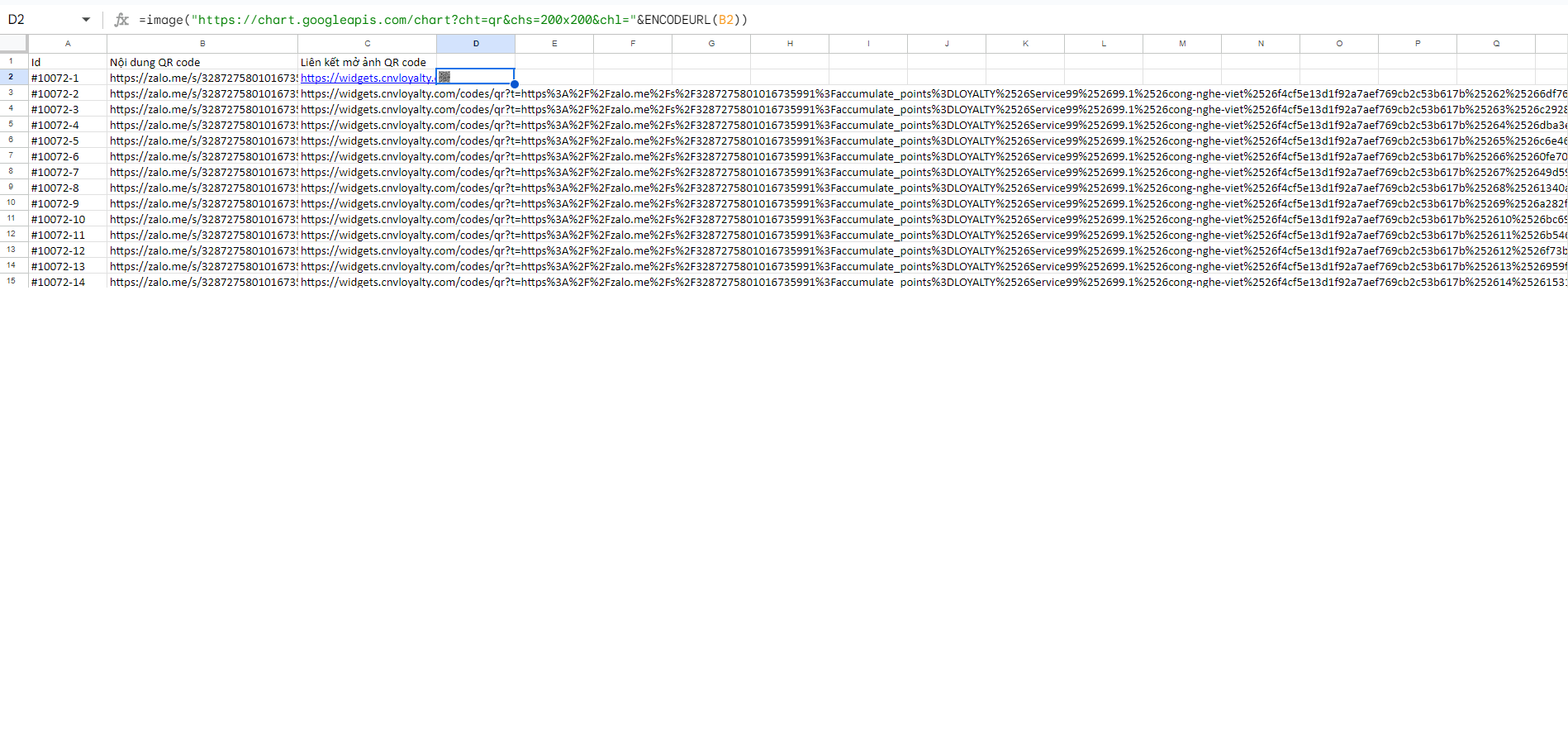
Task: Select the 'Liên kết mở ảnh QR code' cell
Action: coord(366,62)
